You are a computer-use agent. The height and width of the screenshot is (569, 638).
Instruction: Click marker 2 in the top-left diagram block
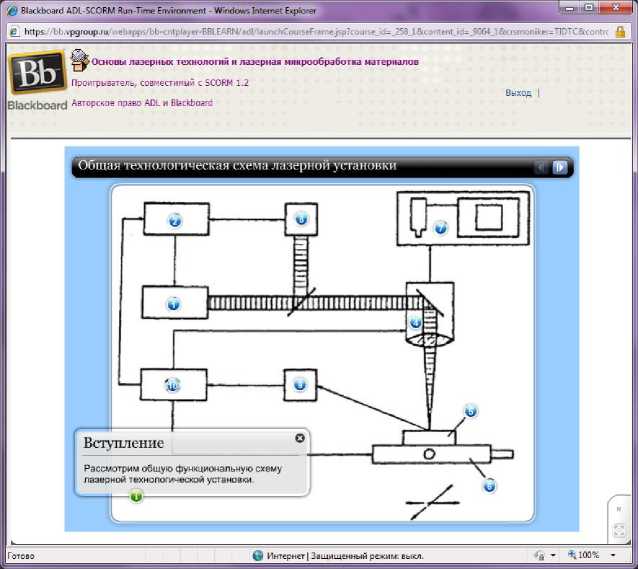(x=175, y=220)
